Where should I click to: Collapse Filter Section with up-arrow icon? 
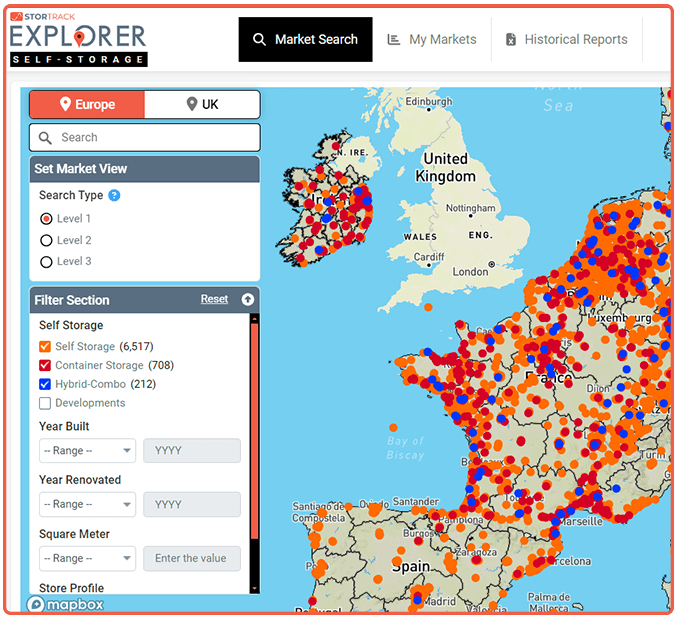(247, 299)
